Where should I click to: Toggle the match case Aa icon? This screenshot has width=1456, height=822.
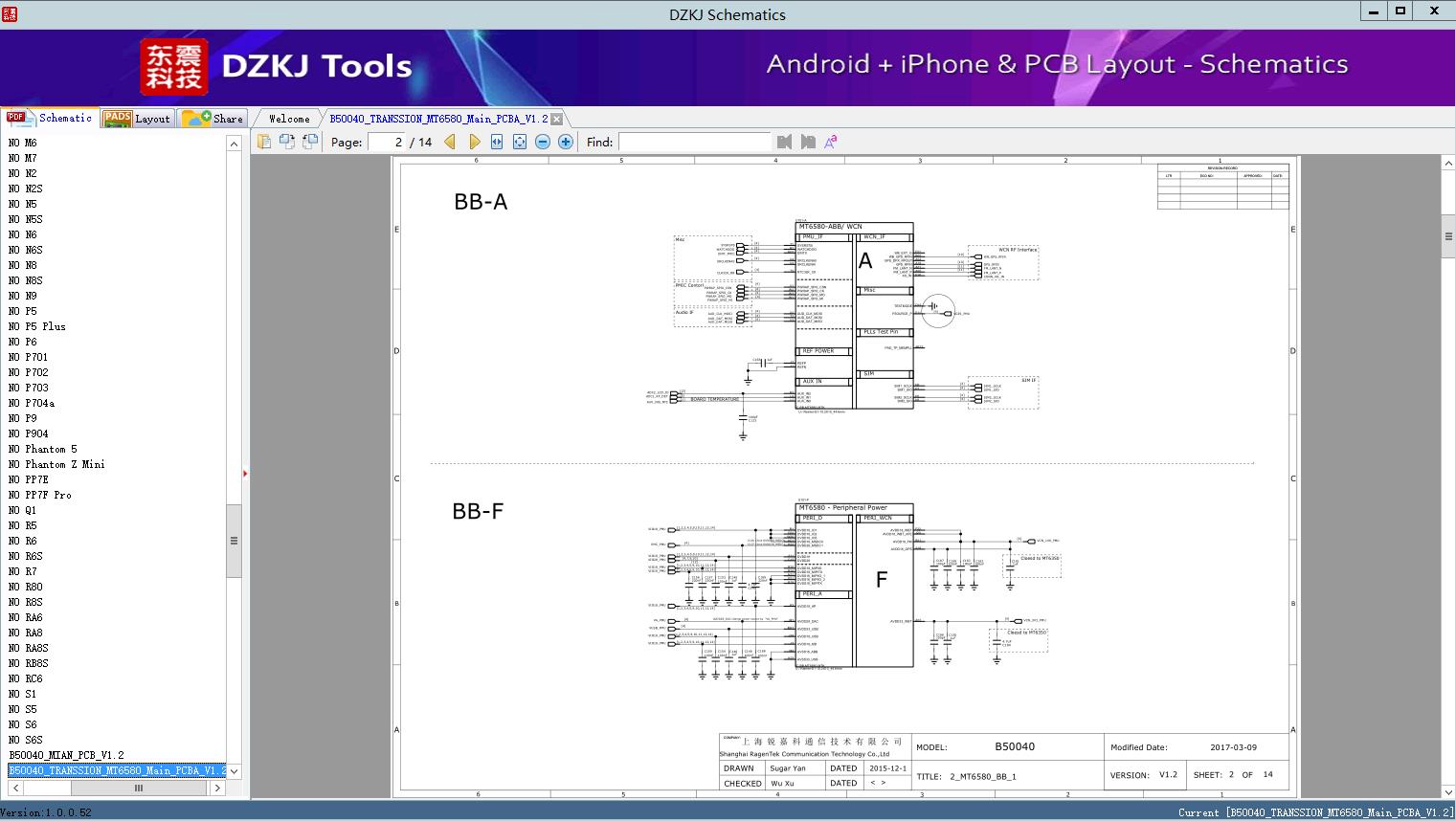[x=831, y=142]
